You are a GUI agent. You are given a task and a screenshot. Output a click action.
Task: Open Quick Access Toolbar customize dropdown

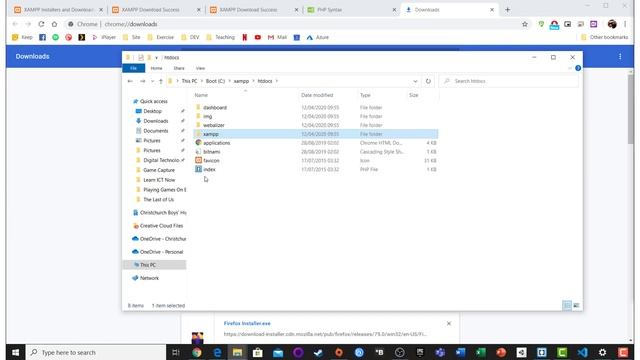[156, 58]
